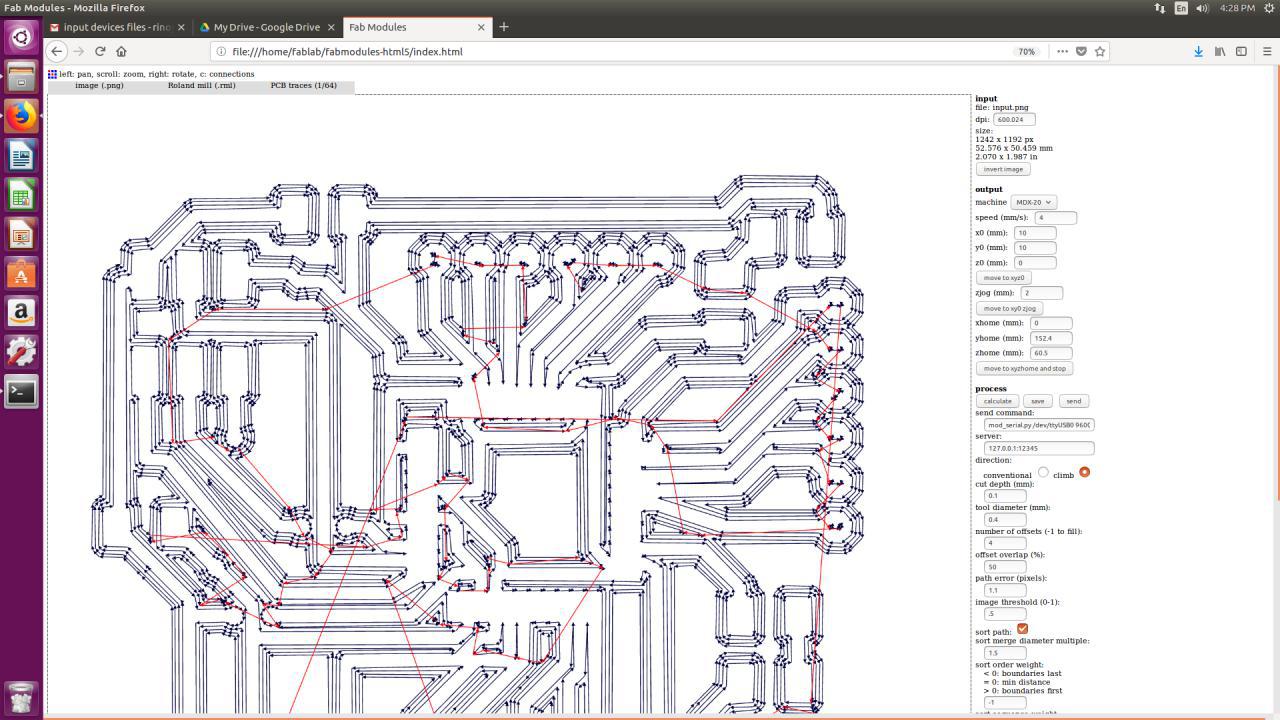Viewport: 1280px width, 720px height.
Task: Open the Firefox hamburger menu
Action: click(1267, 51)
